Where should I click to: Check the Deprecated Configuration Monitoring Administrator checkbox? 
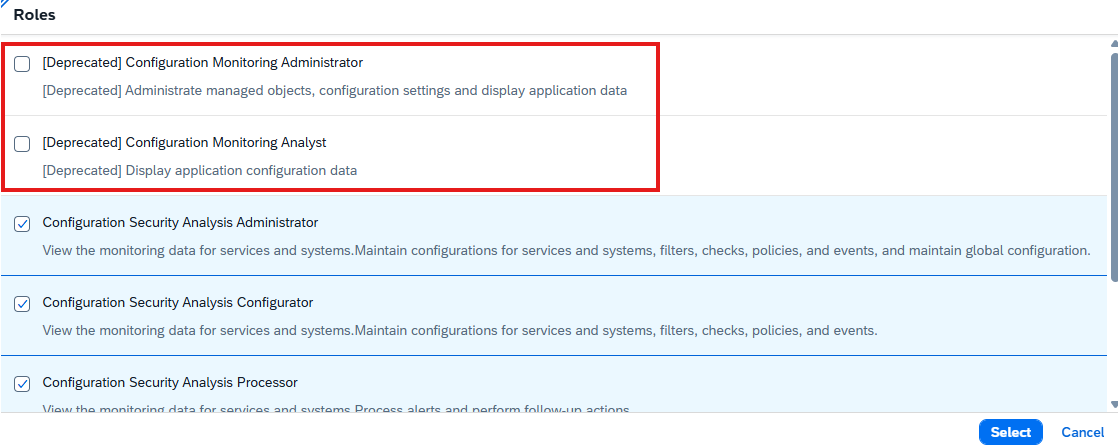point(22,64)
